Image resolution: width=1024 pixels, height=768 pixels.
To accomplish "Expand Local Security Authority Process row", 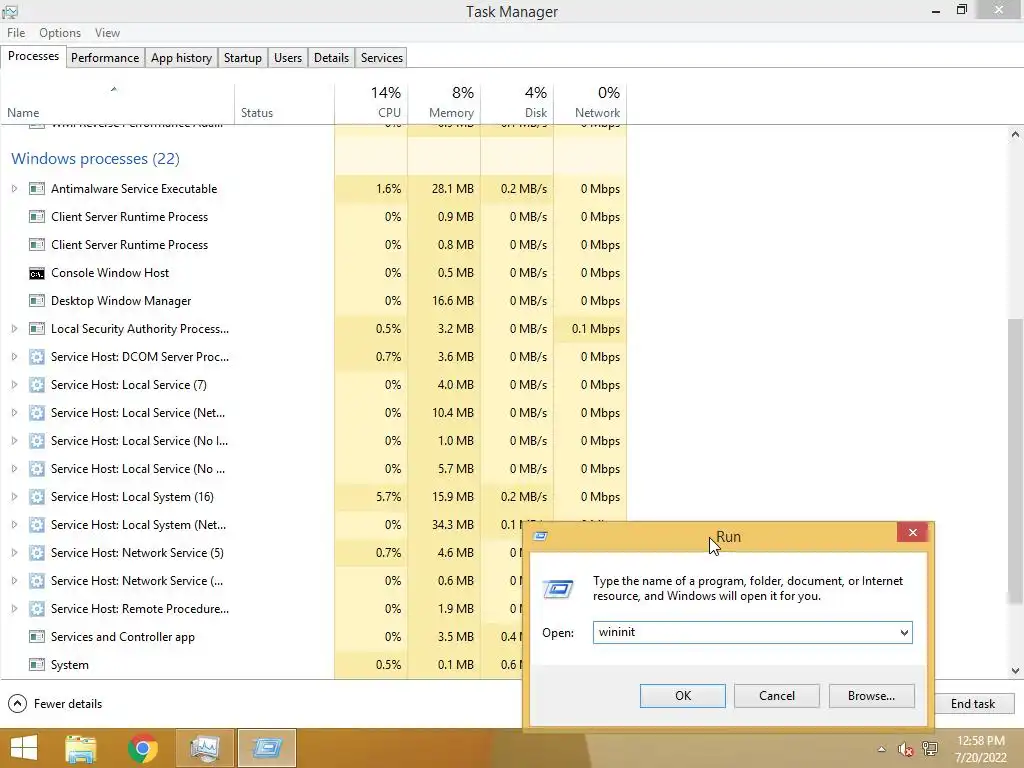I will [x=14, y=329].
